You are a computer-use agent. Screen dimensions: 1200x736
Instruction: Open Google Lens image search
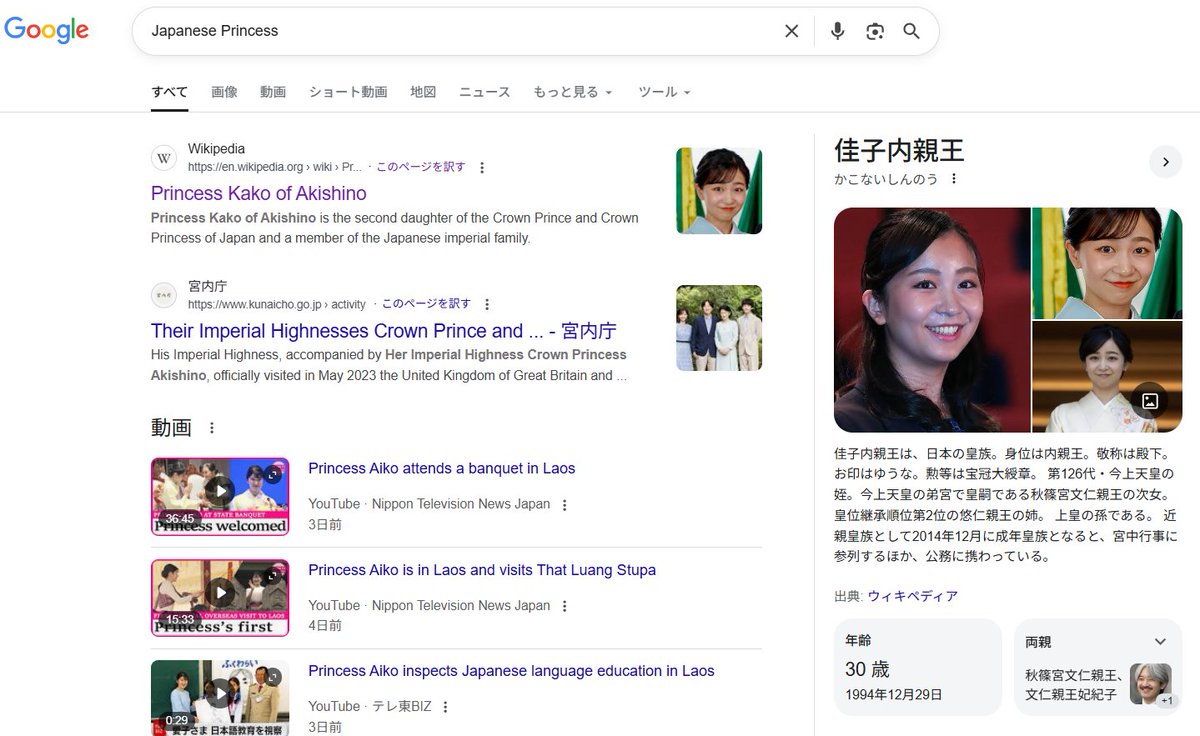[x=875, y=31]
